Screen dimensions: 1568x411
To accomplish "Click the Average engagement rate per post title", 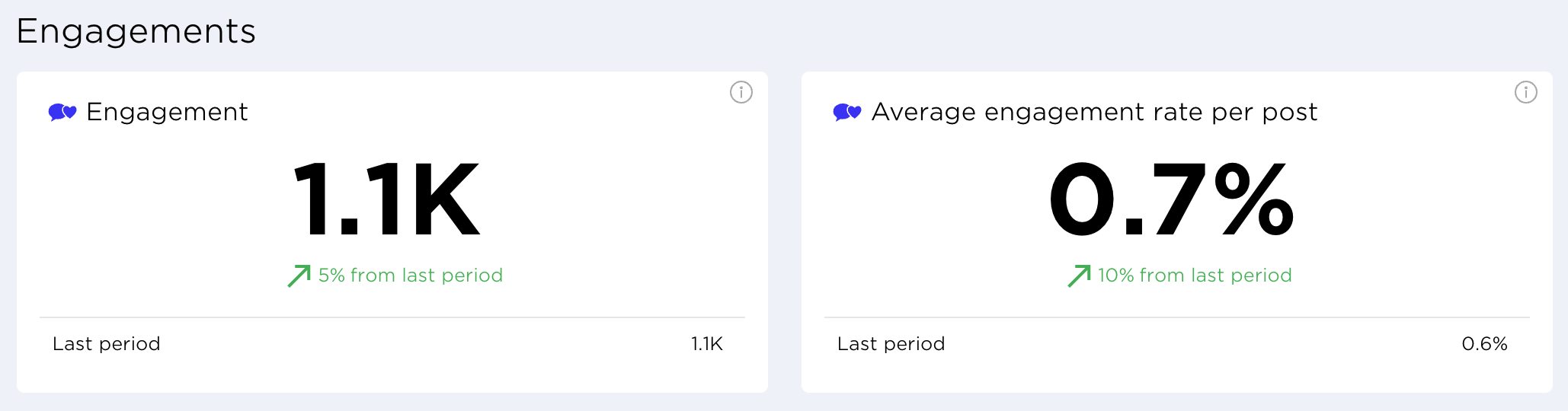I will [1094, 112].
